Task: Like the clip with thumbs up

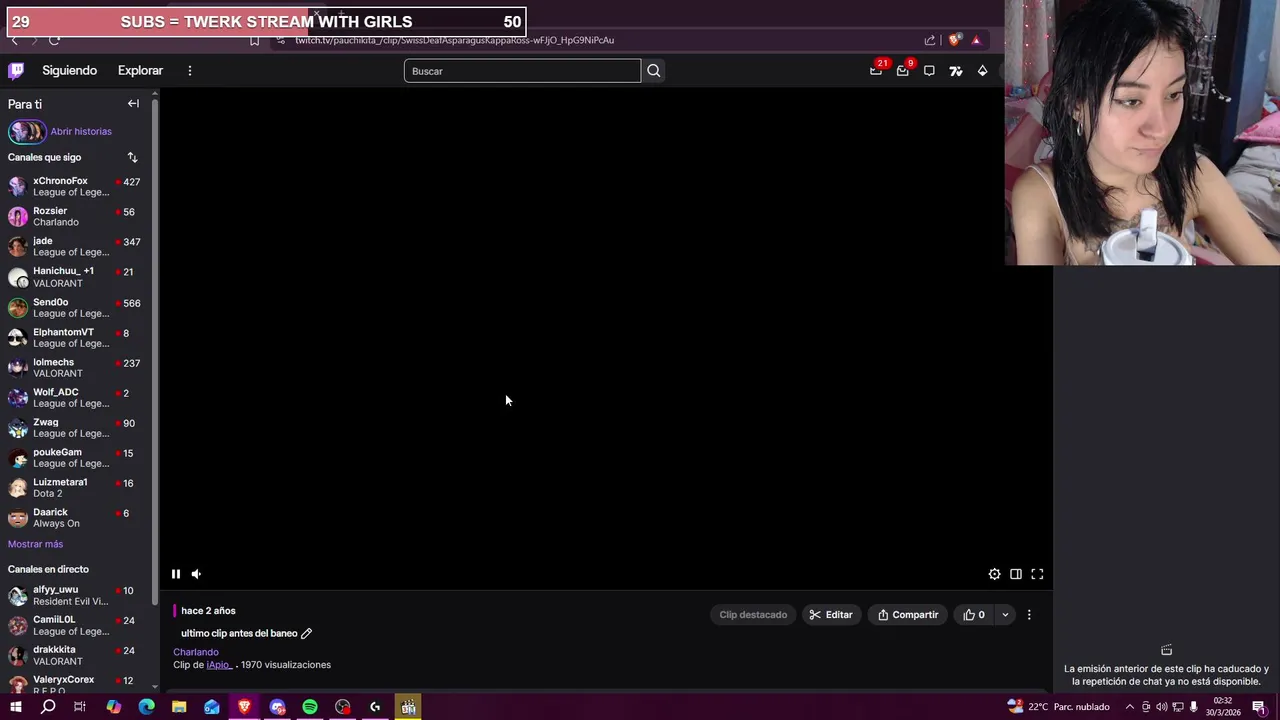Action: (x=974, y=615)
